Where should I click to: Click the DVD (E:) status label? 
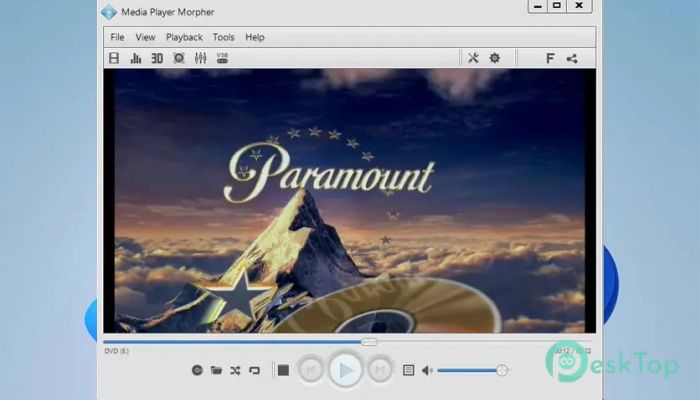[x=117, y=351]
